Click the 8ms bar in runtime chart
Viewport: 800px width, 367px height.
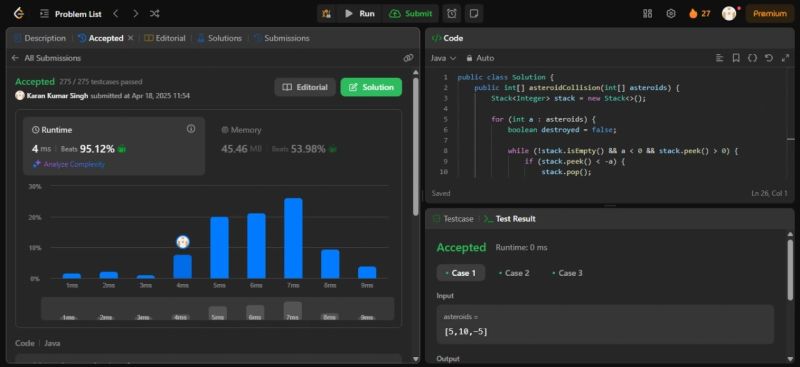330,264
